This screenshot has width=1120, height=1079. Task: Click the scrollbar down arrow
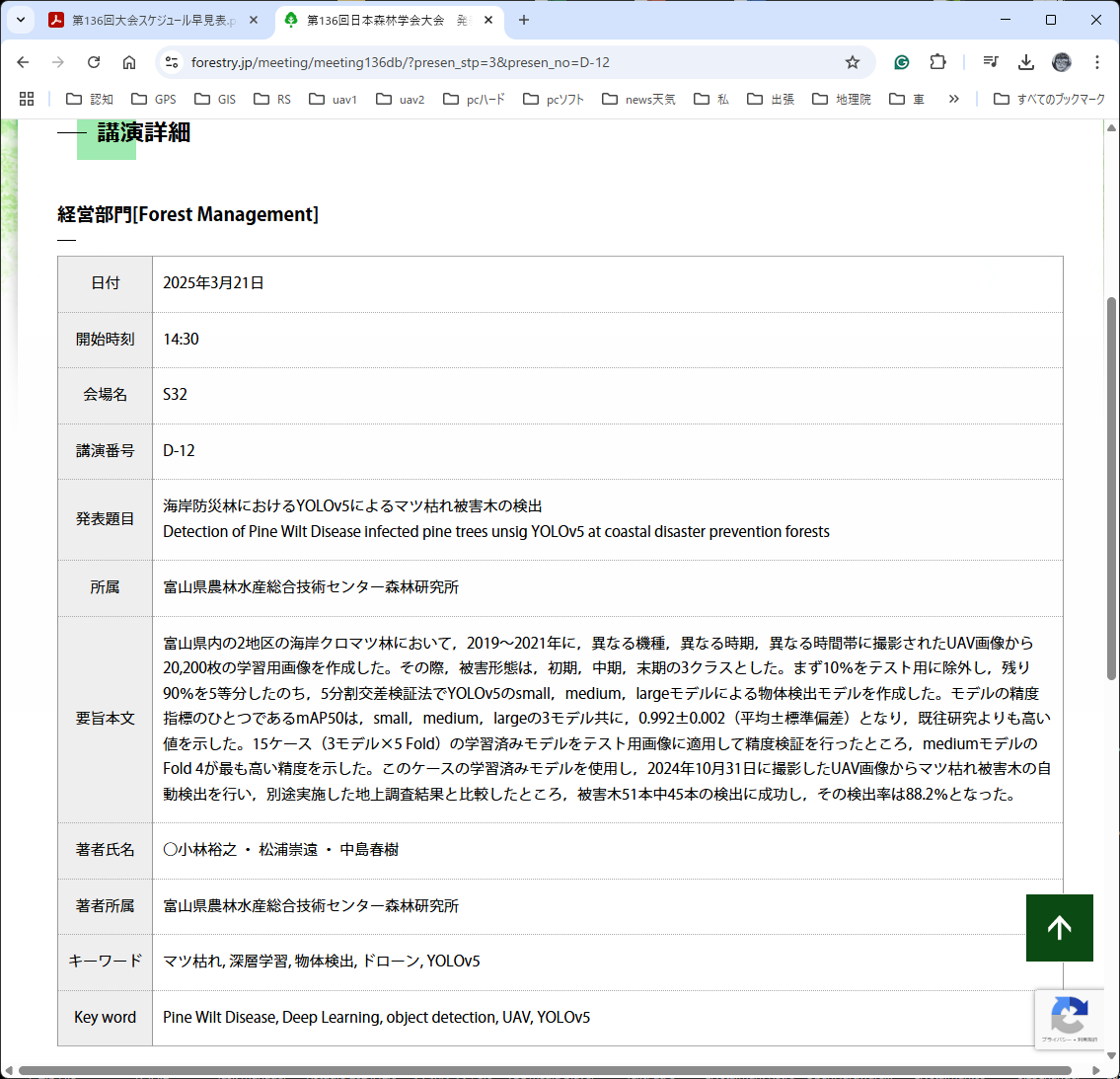[x=1111, y=1056]
